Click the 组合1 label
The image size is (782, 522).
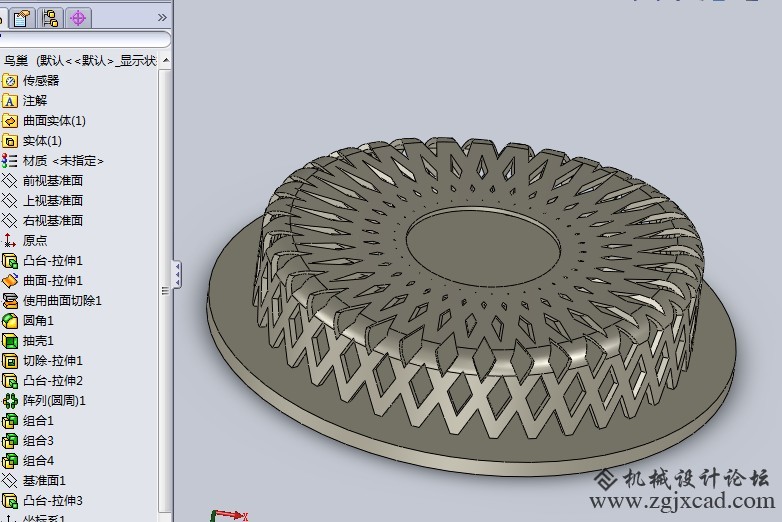[38, 421]
